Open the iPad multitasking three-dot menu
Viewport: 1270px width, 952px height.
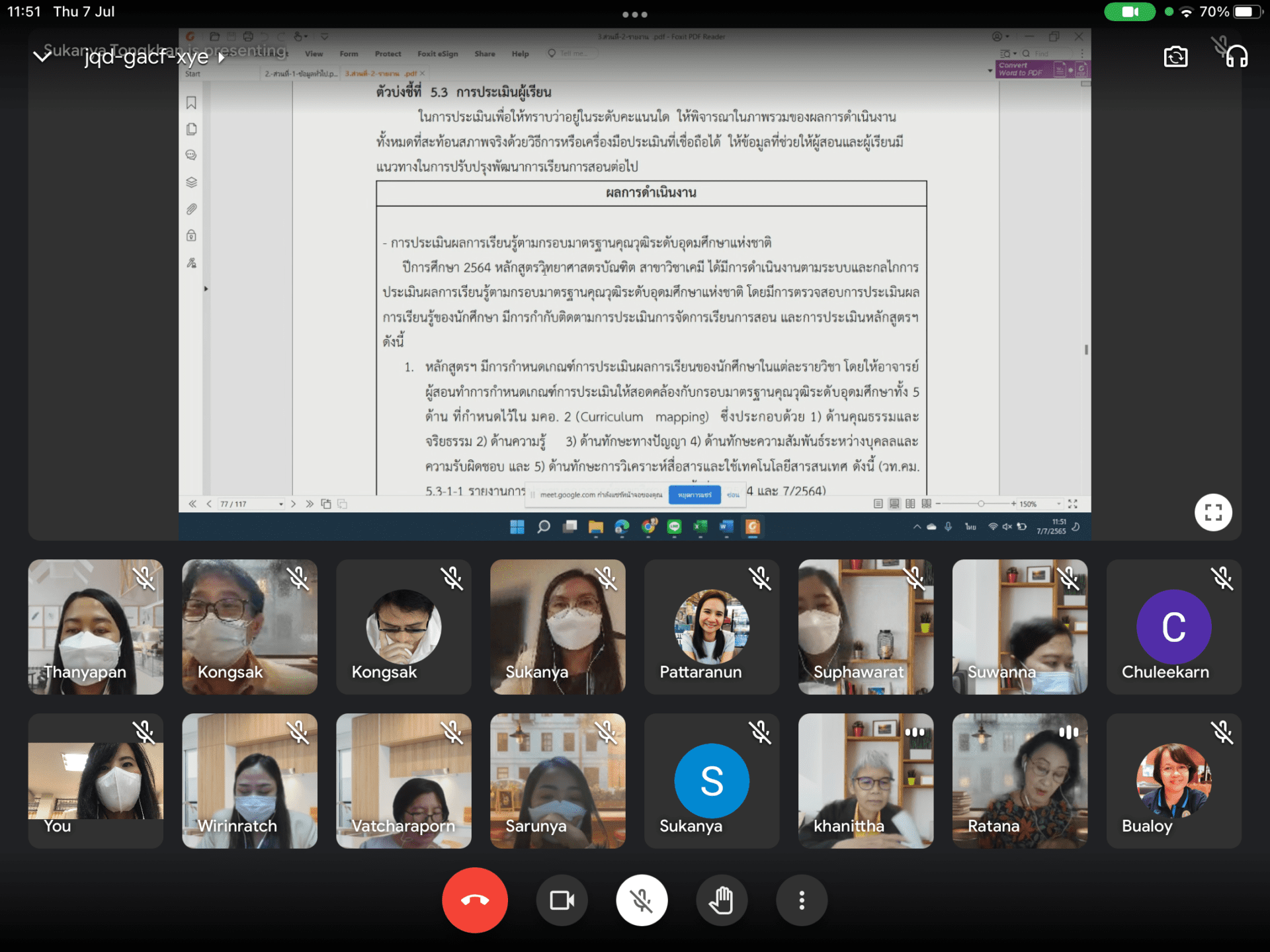click(634, 14)
